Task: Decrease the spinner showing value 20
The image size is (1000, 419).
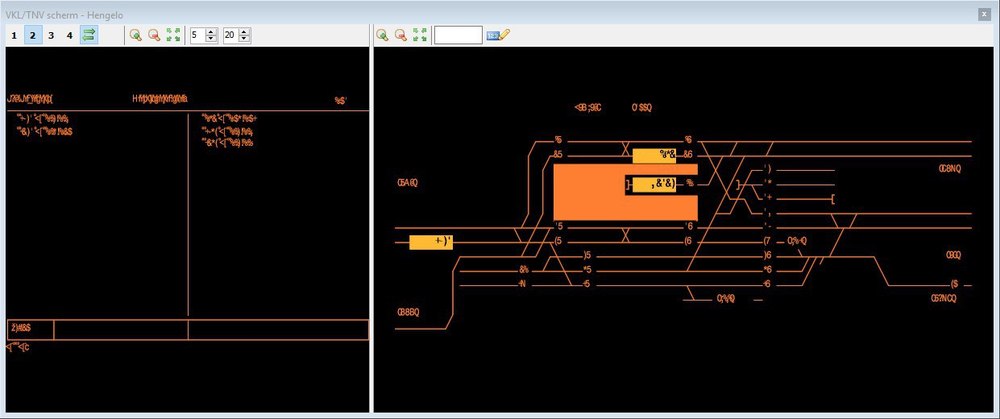Action: click(x=244, y=39)
